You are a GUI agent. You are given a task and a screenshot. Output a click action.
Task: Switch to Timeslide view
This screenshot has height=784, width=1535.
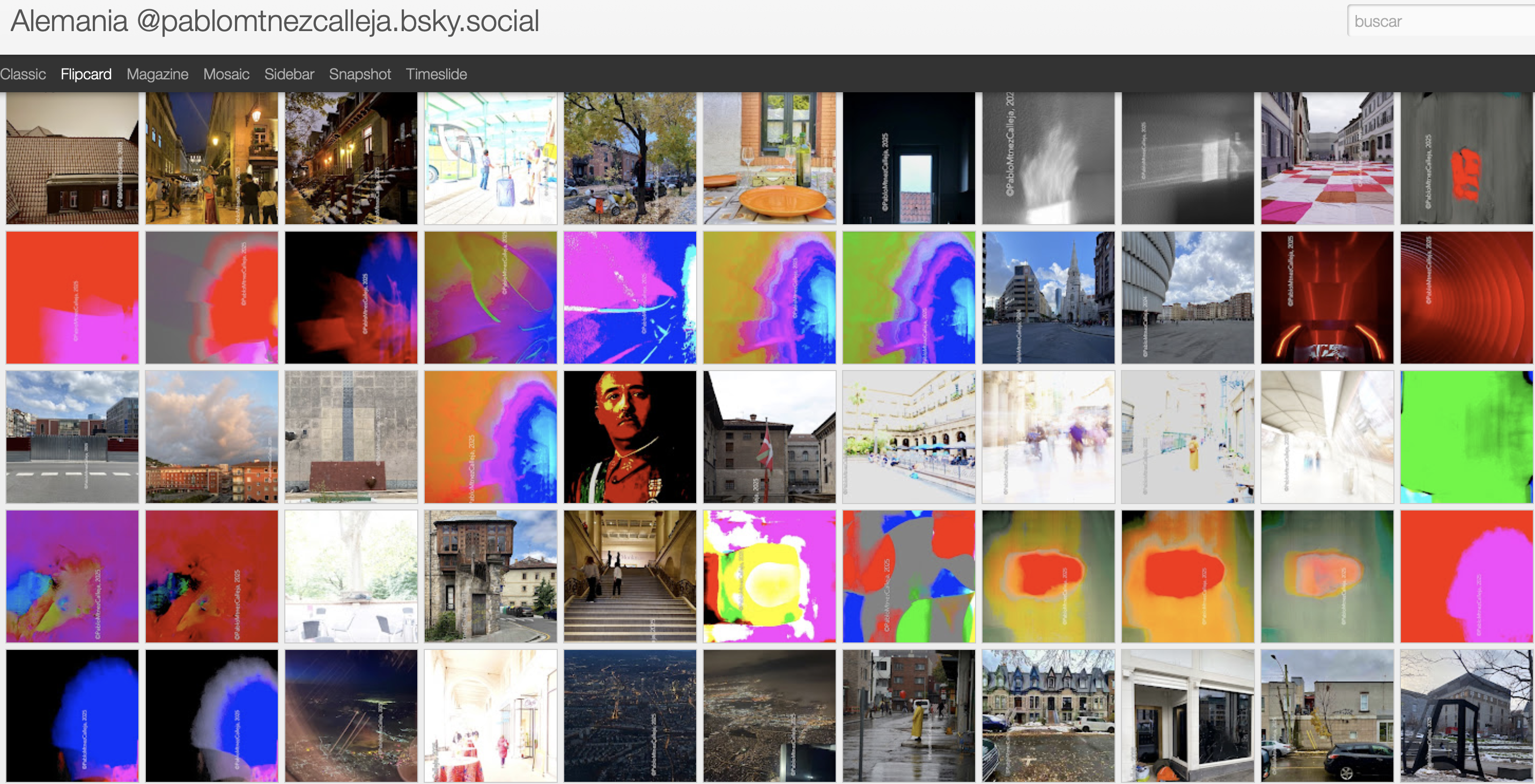tap(436, 75)
